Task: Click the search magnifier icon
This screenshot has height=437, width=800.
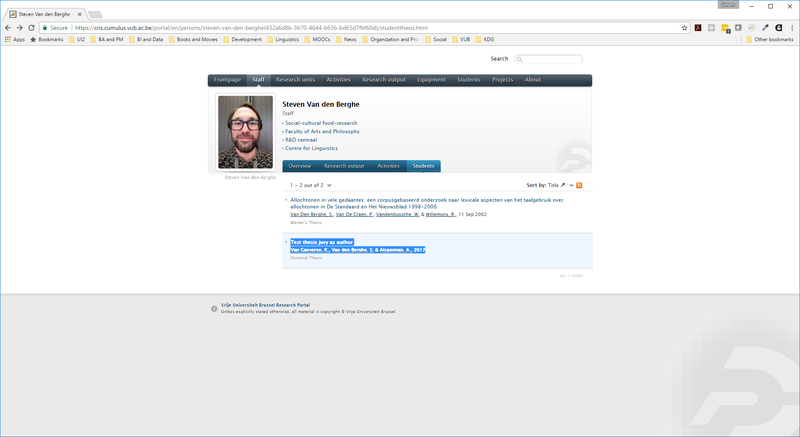Action: [x=519, y=59]
